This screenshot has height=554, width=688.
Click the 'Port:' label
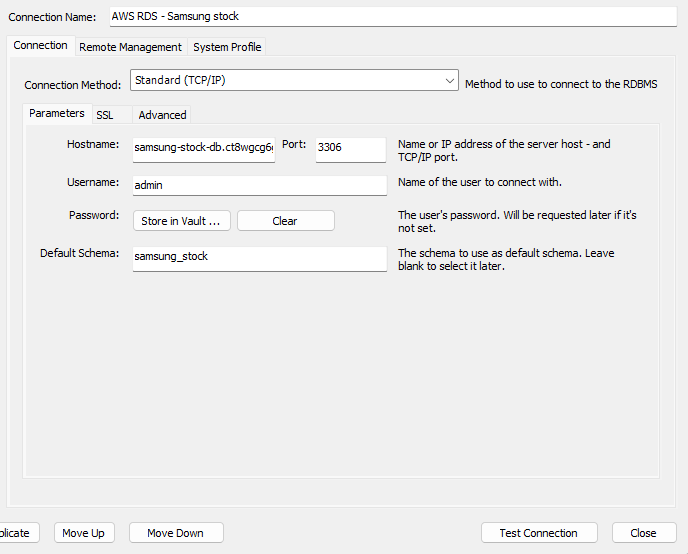(x=294, y=144)
